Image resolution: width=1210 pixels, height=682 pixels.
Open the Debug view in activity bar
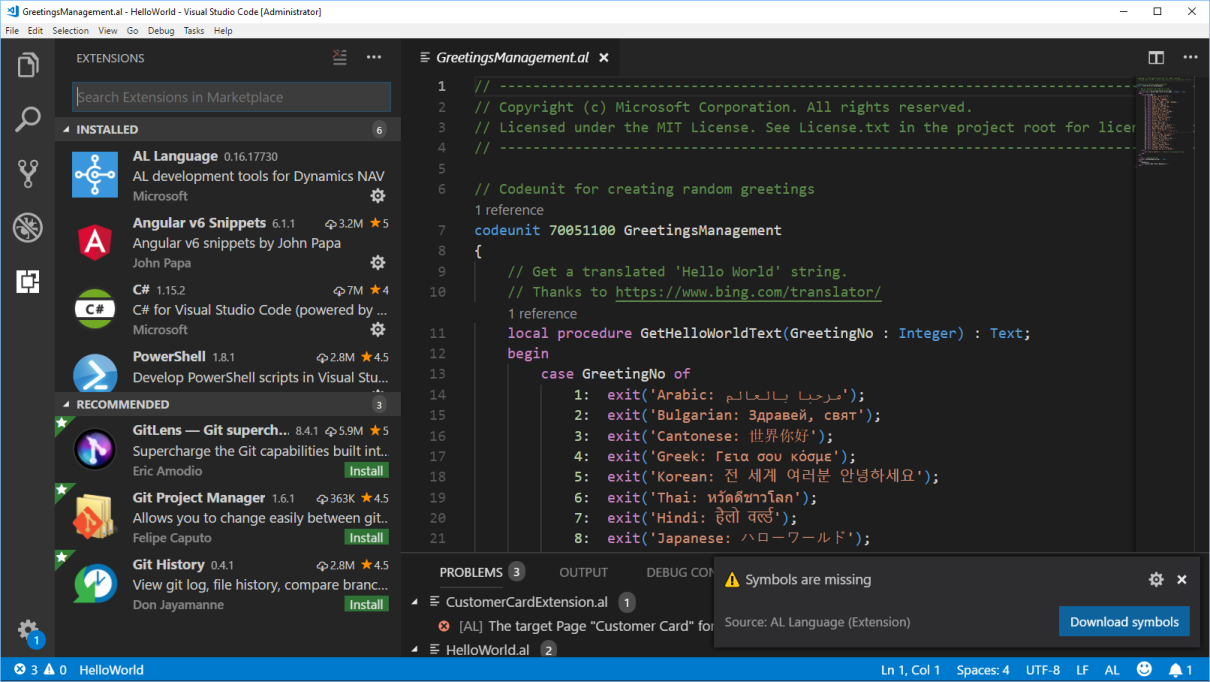28,228
